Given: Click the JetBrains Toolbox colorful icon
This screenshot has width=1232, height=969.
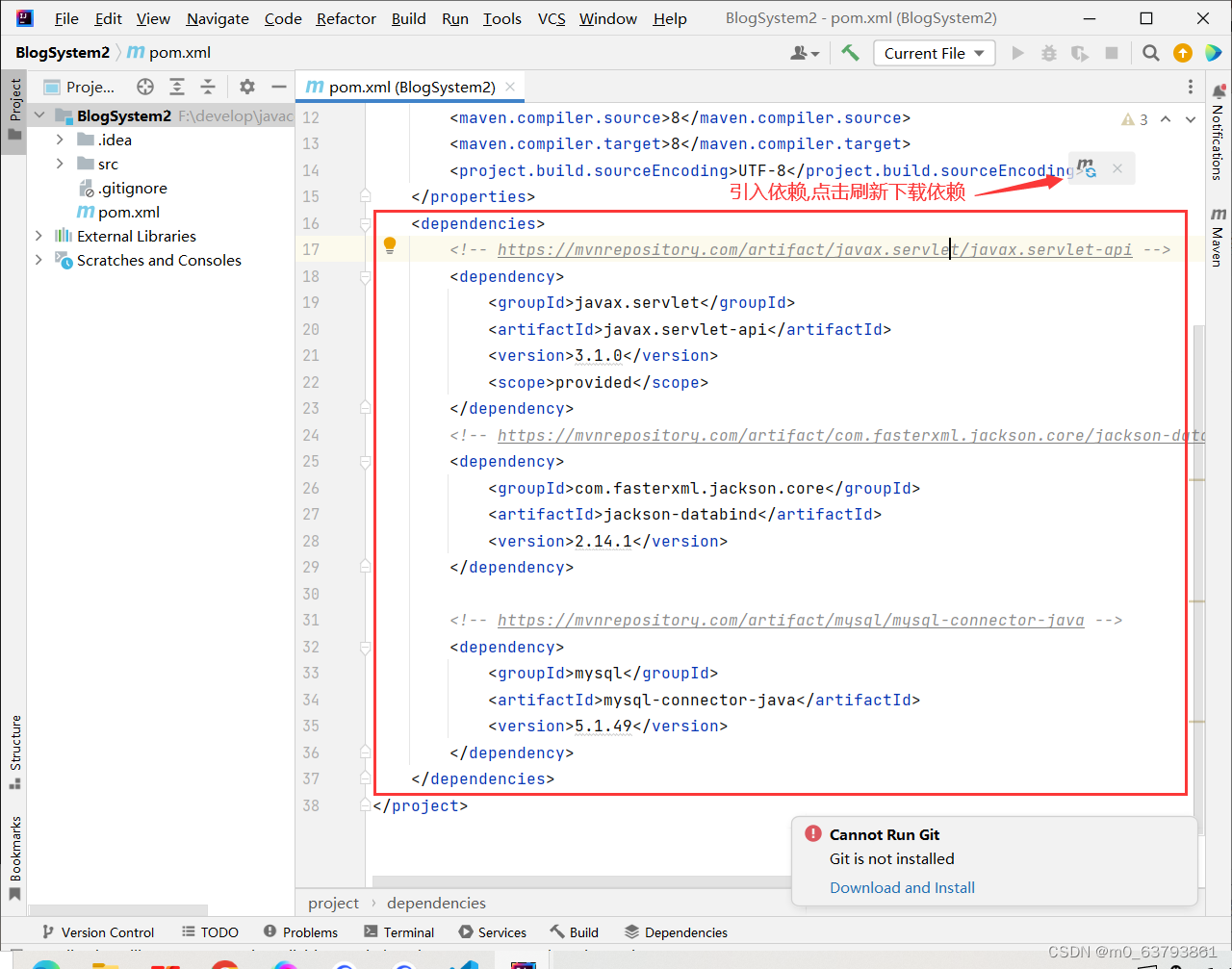Looking at the screenshot, I should (x=1214, y=53).
